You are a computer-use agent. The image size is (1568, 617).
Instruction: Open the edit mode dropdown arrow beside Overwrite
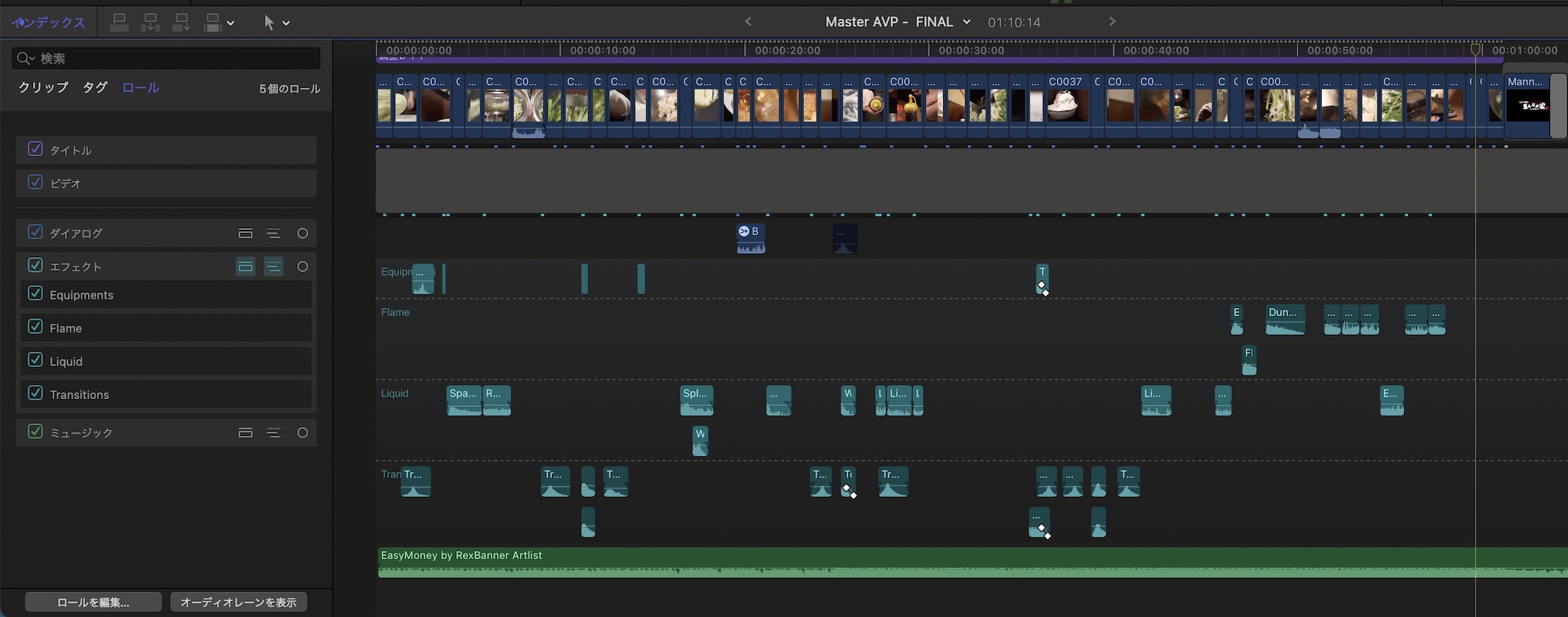pyautogui.click(x=230, y=24)
